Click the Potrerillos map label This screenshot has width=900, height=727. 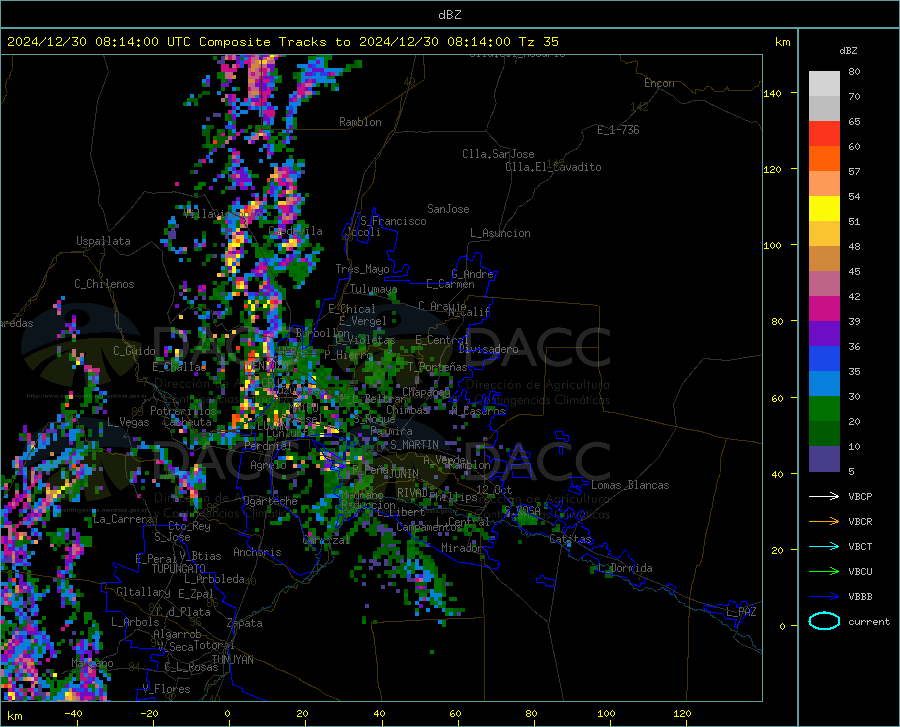click(x=183, y=411)
